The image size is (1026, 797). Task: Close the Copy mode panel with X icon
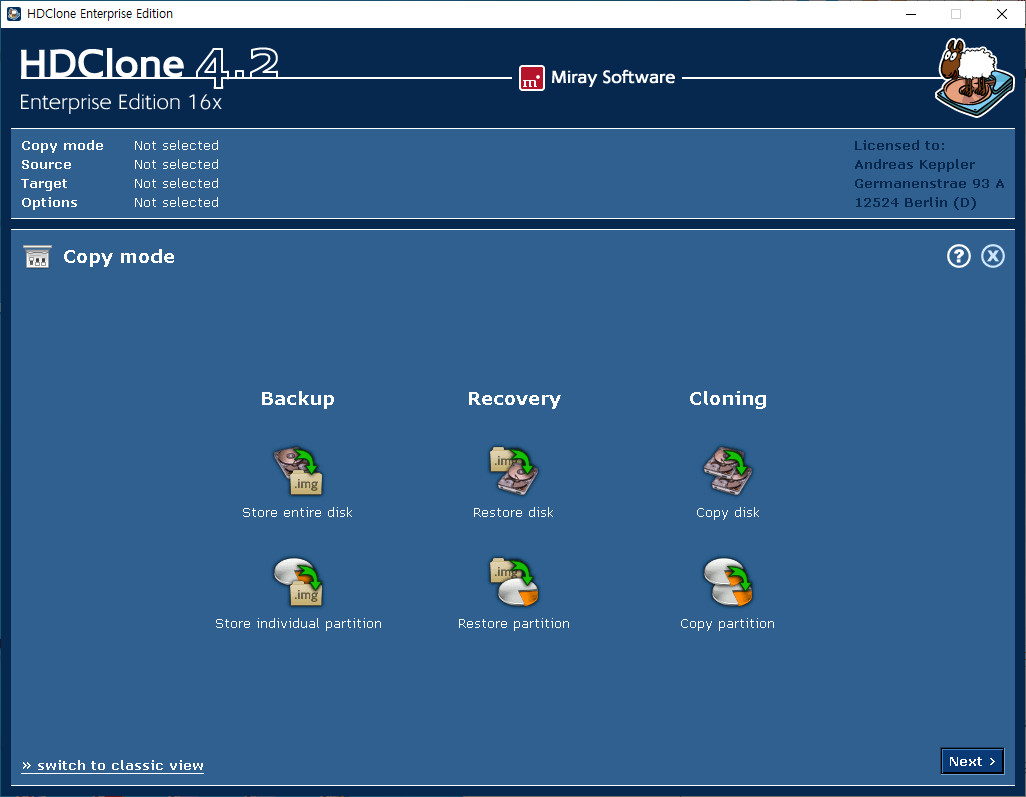(x=993, y=256)
